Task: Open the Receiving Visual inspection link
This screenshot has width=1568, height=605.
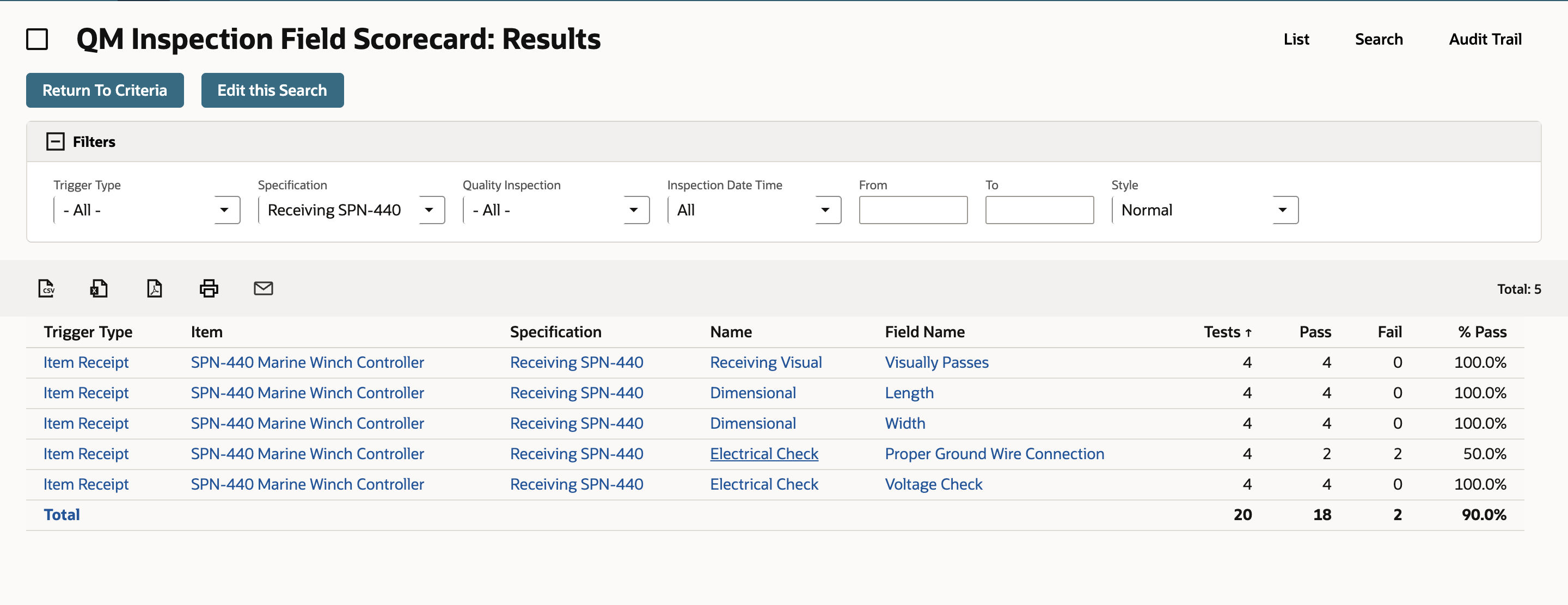Action: [765, 362]
